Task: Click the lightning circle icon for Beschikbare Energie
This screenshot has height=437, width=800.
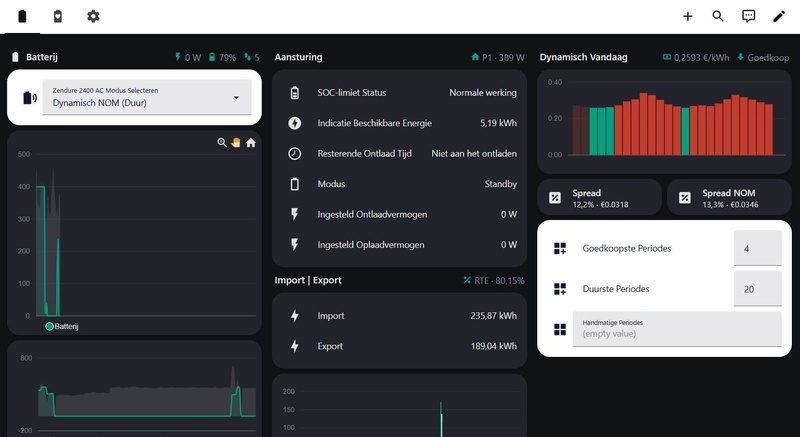Action: pos(294,123)
